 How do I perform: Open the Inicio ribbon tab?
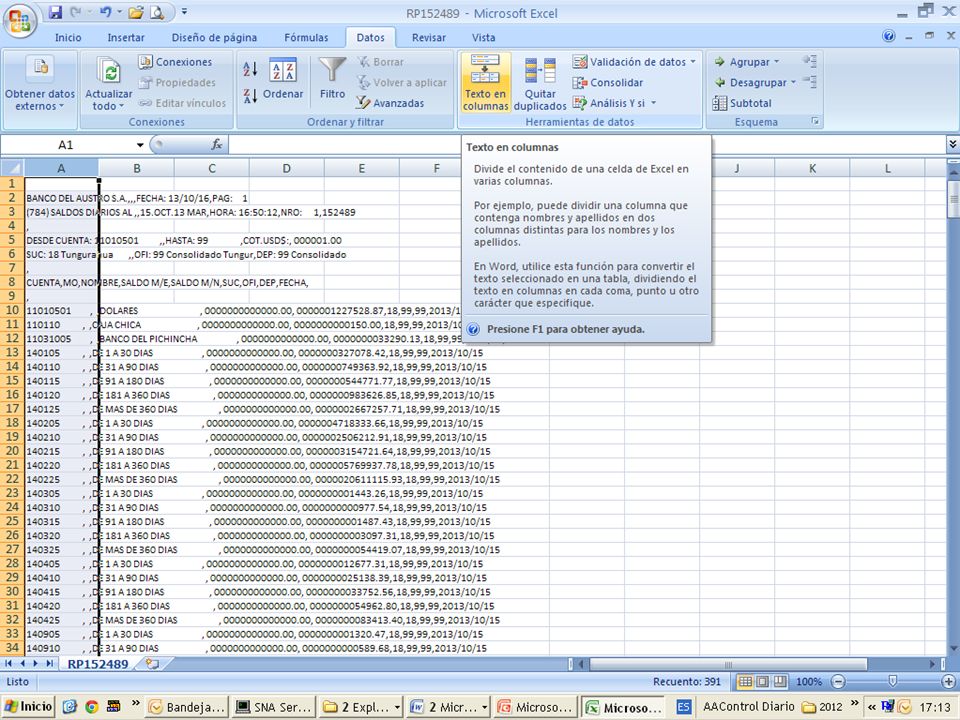coord(68,37)
